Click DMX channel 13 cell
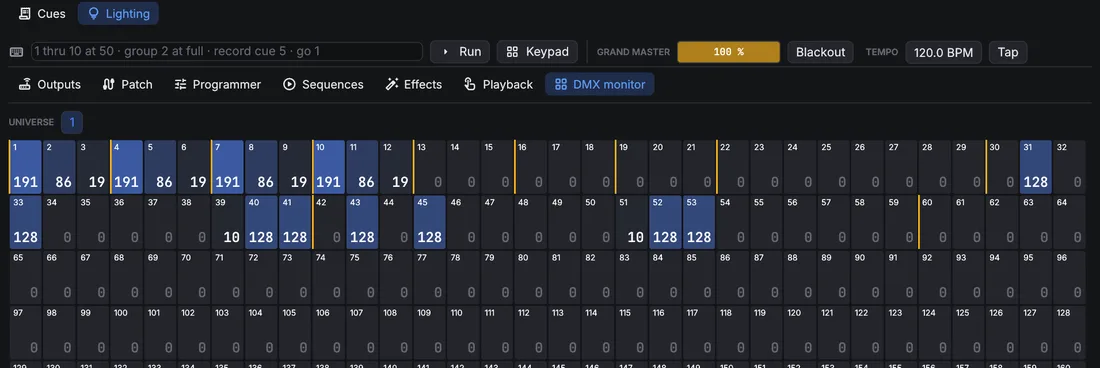The width and height of the screenshot is (1100, 368). point(430,167)
